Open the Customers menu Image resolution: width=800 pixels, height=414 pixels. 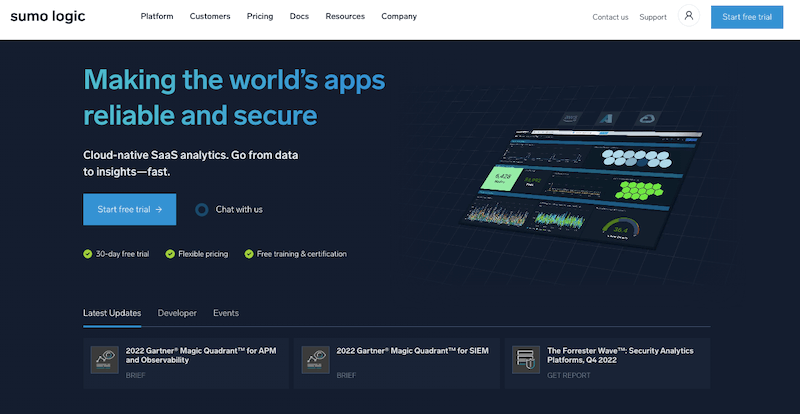tap(210, 16)
